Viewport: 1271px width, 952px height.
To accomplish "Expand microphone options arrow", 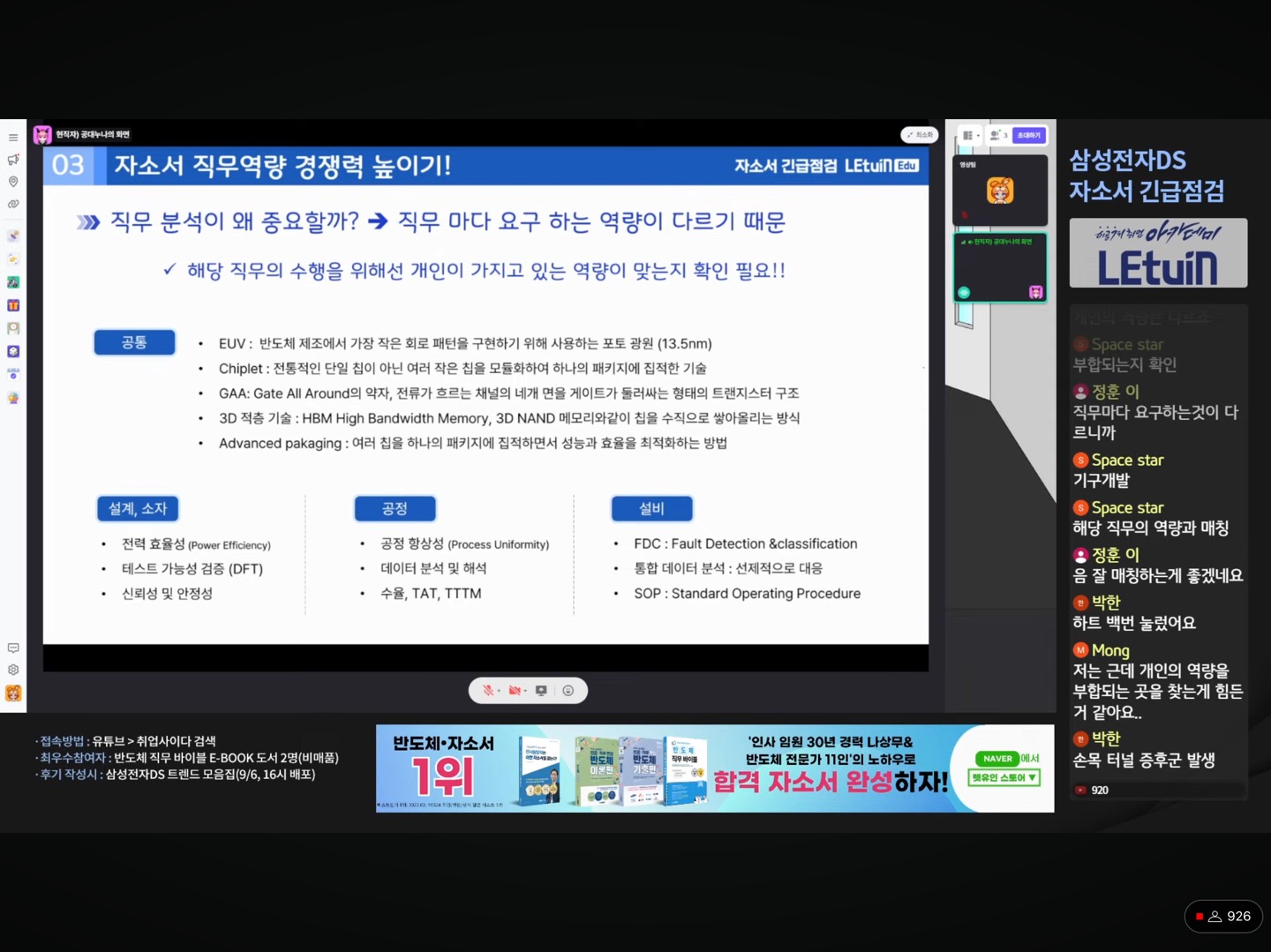I will coord(499,691).
